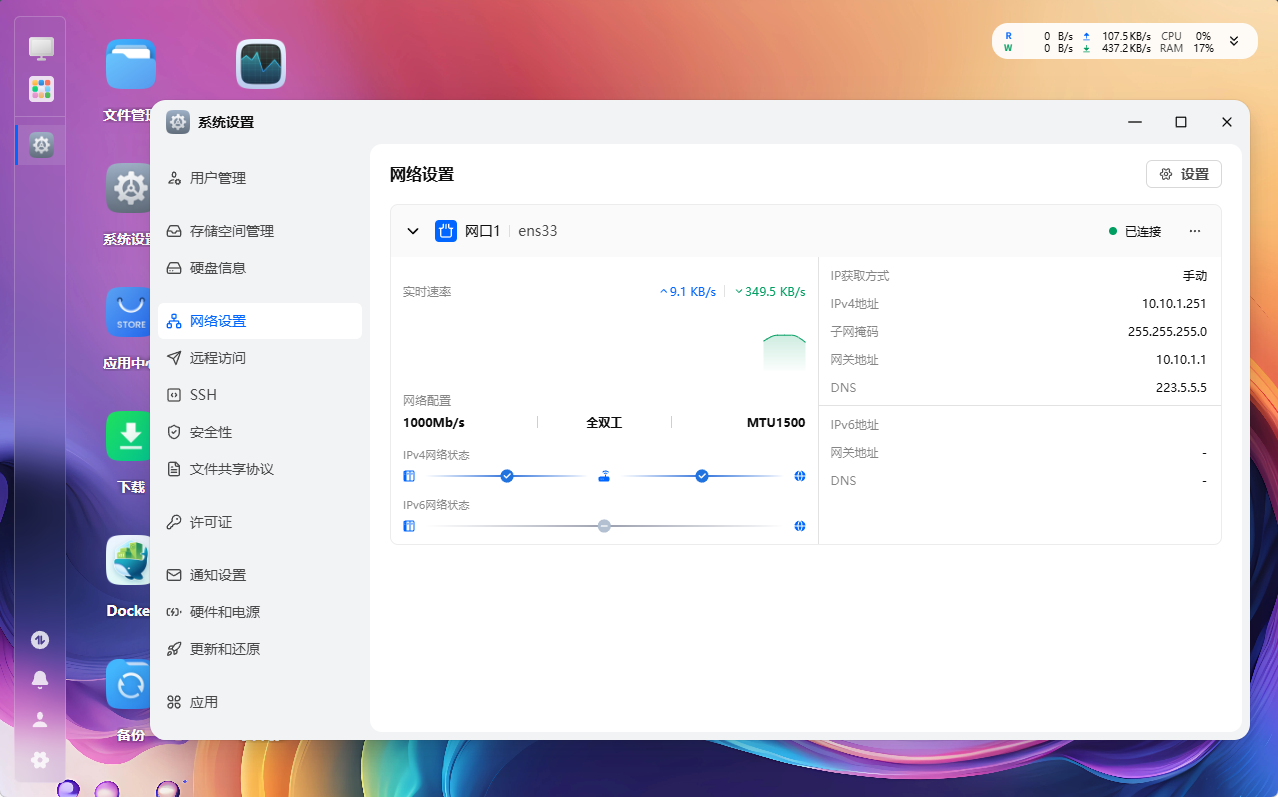The height and width of the screenshot is (797, 1278).
Task: Select 用户管理 in the sidebar
Action: (217, 178)
